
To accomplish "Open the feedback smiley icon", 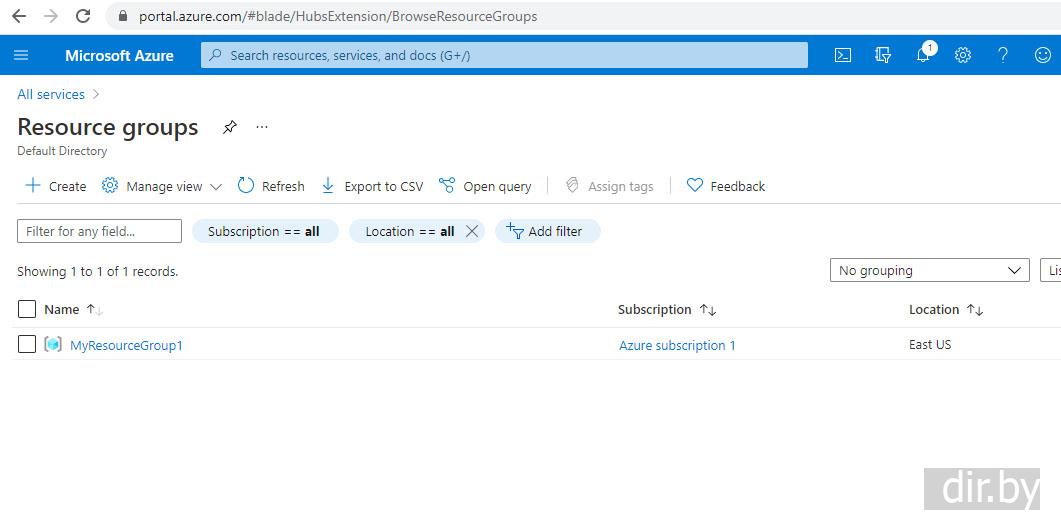I will click(x=1043, y=56).
